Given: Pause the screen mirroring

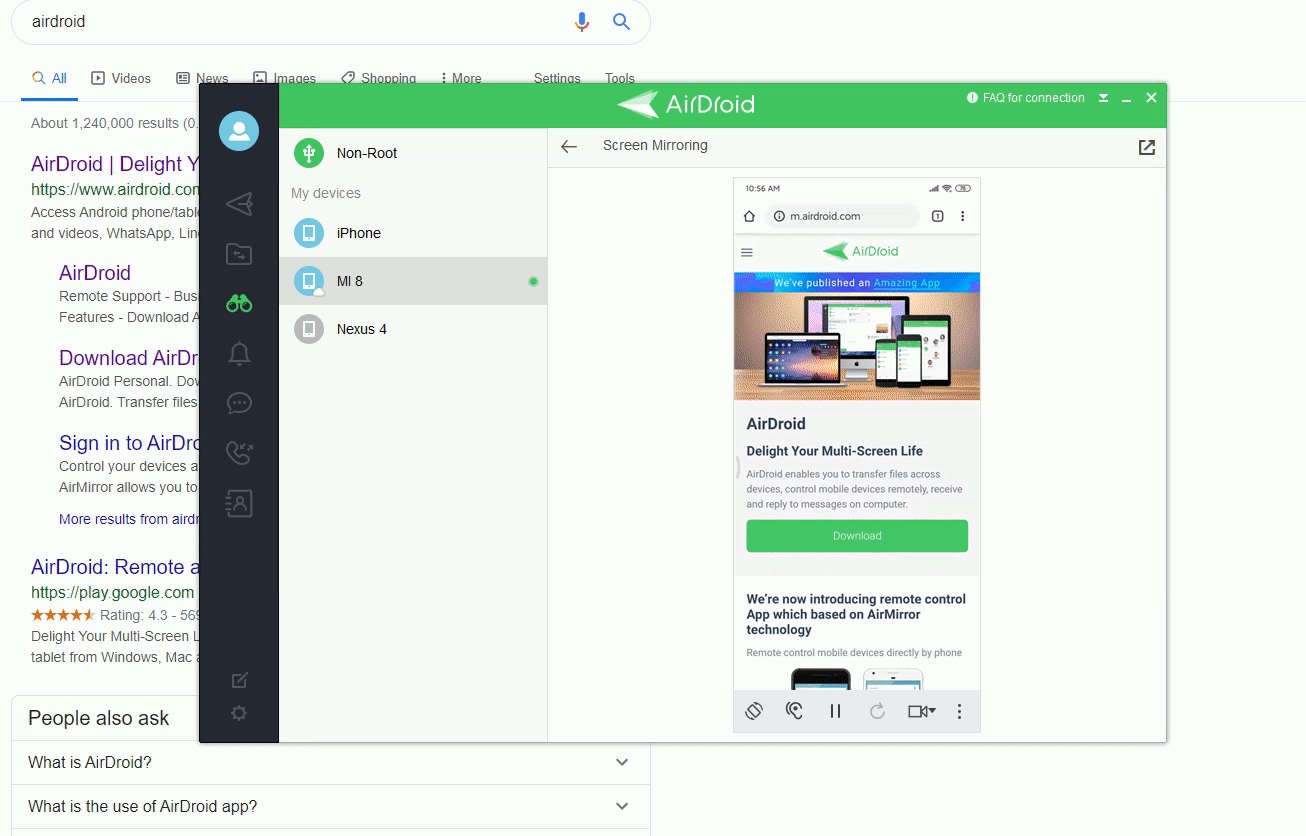Looking at the screenshot, I should click(x=836, y=711).
